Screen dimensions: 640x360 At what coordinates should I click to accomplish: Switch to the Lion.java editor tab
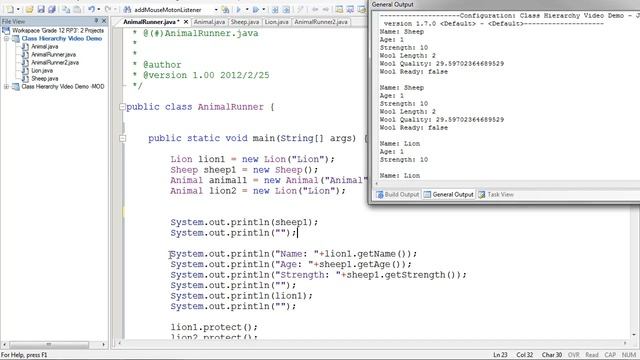pyautogui.click(x=276, y=22)
